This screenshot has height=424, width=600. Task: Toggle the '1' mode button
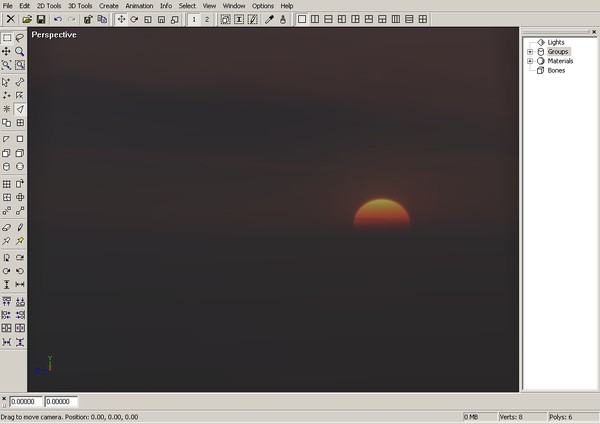[194, 19]
